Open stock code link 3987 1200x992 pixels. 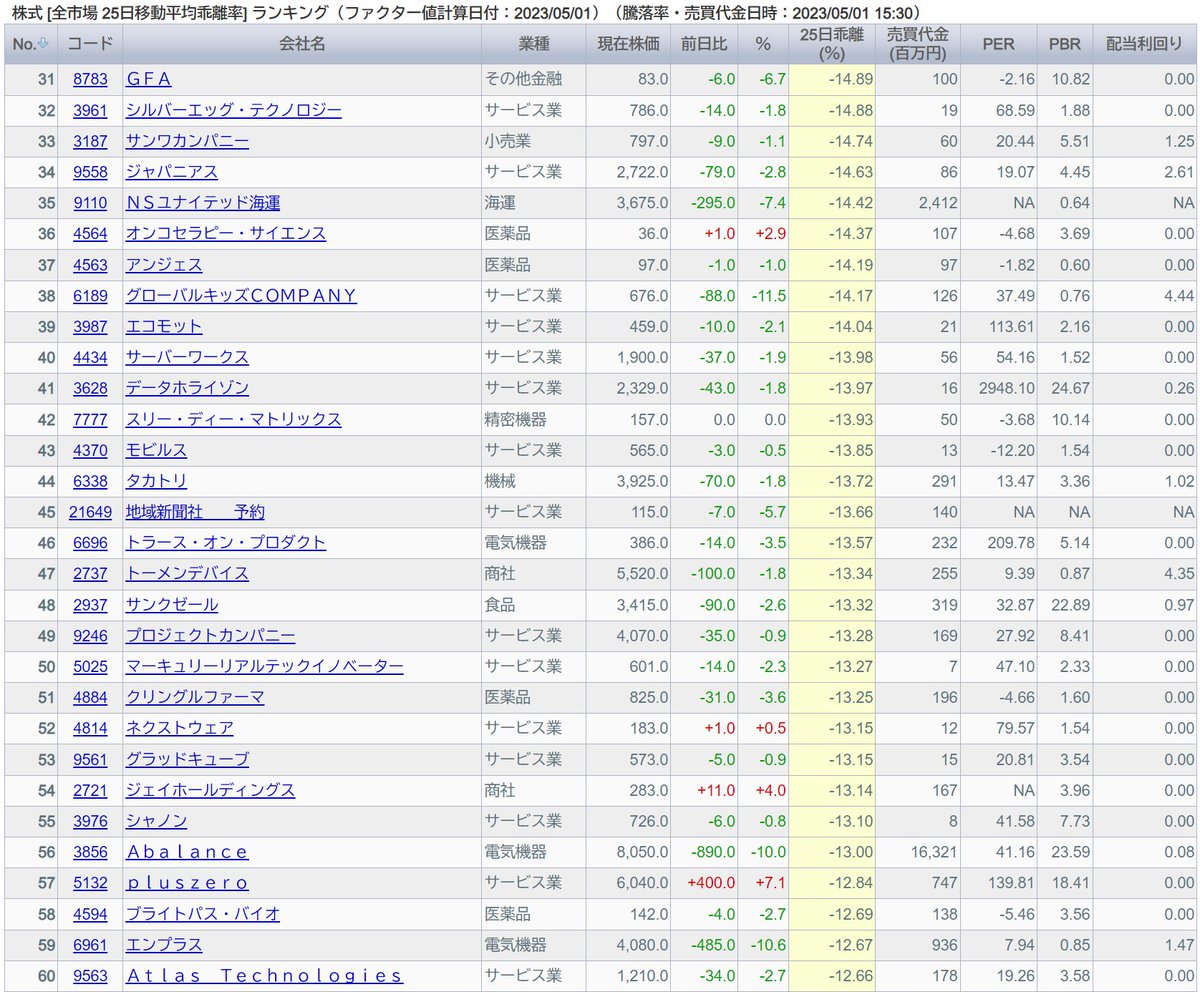pos(90,327)
